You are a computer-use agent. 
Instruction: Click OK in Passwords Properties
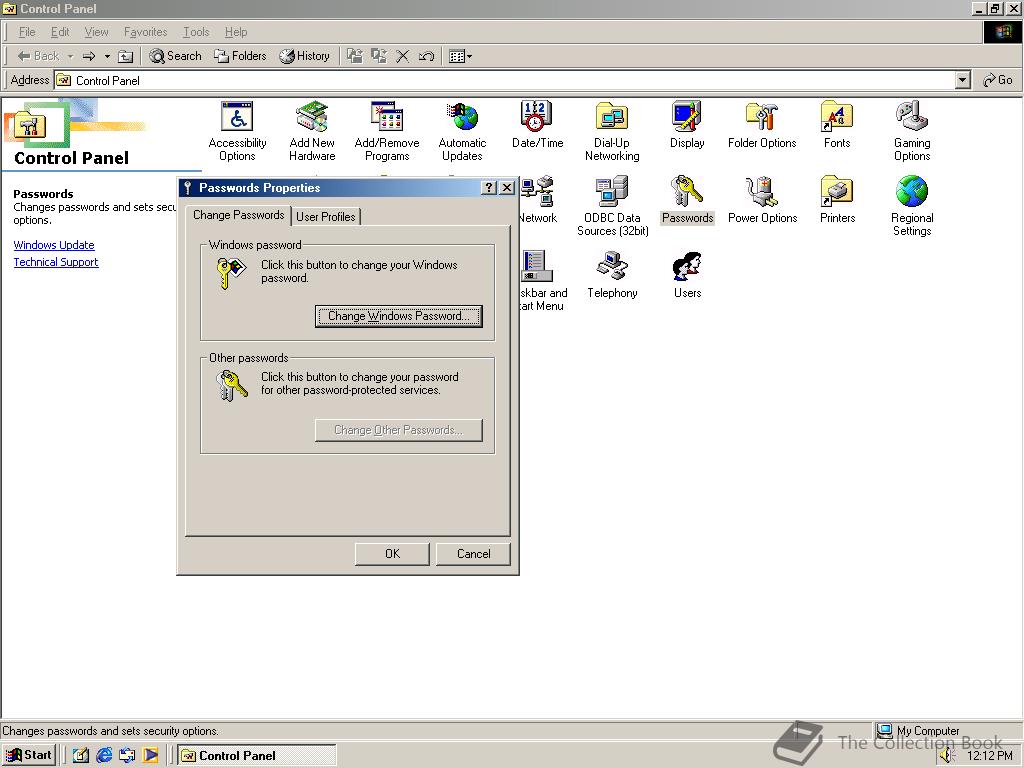click(x=392, y=554)
